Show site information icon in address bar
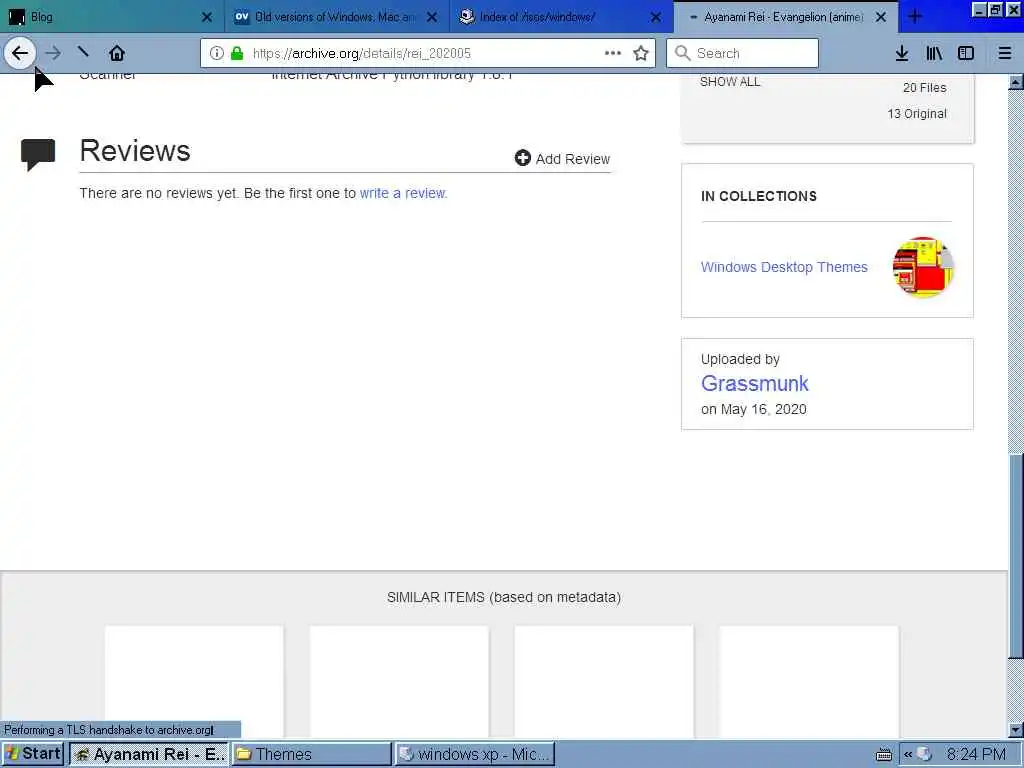The image size is (1024, 768). [x=217, y=53]
